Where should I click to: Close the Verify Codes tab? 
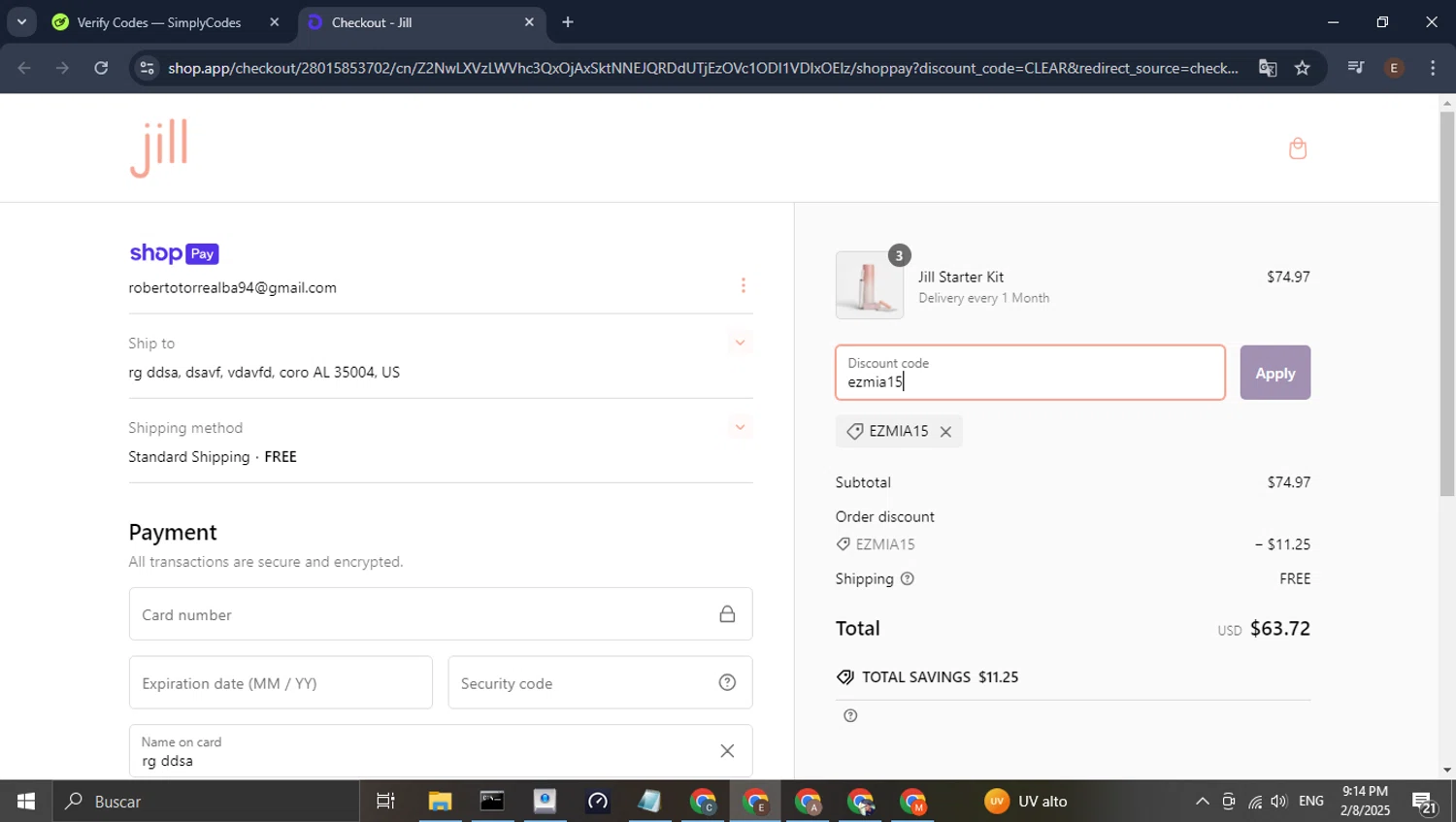click(x=275, y=22)
